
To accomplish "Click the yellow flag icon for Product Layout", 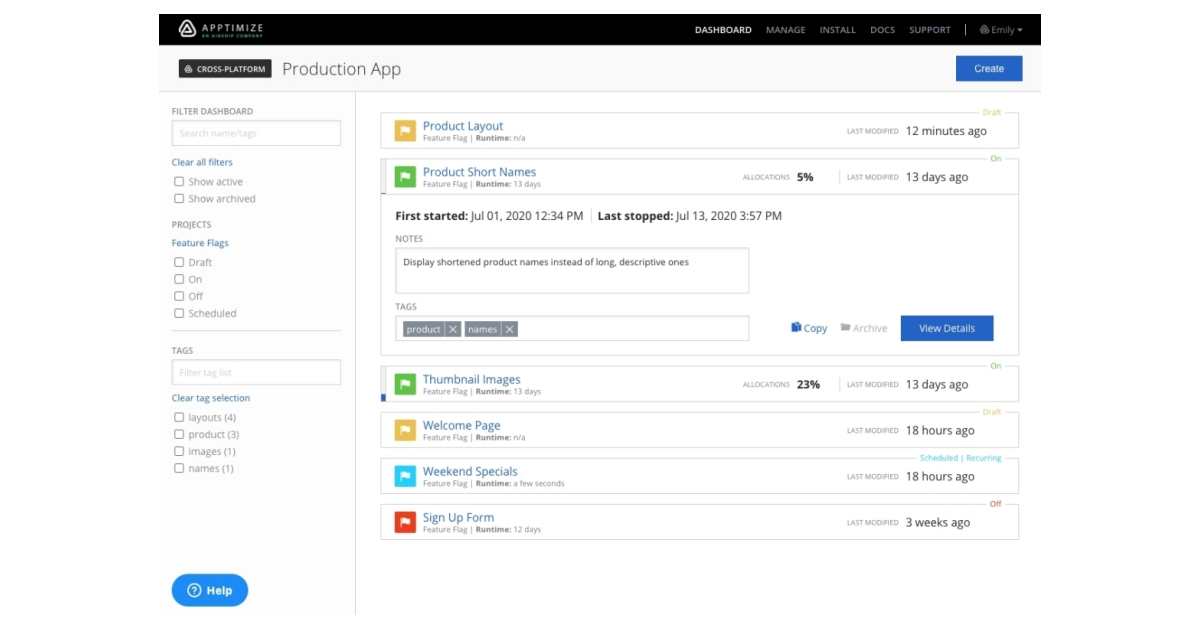I will (x=405, y=131).
